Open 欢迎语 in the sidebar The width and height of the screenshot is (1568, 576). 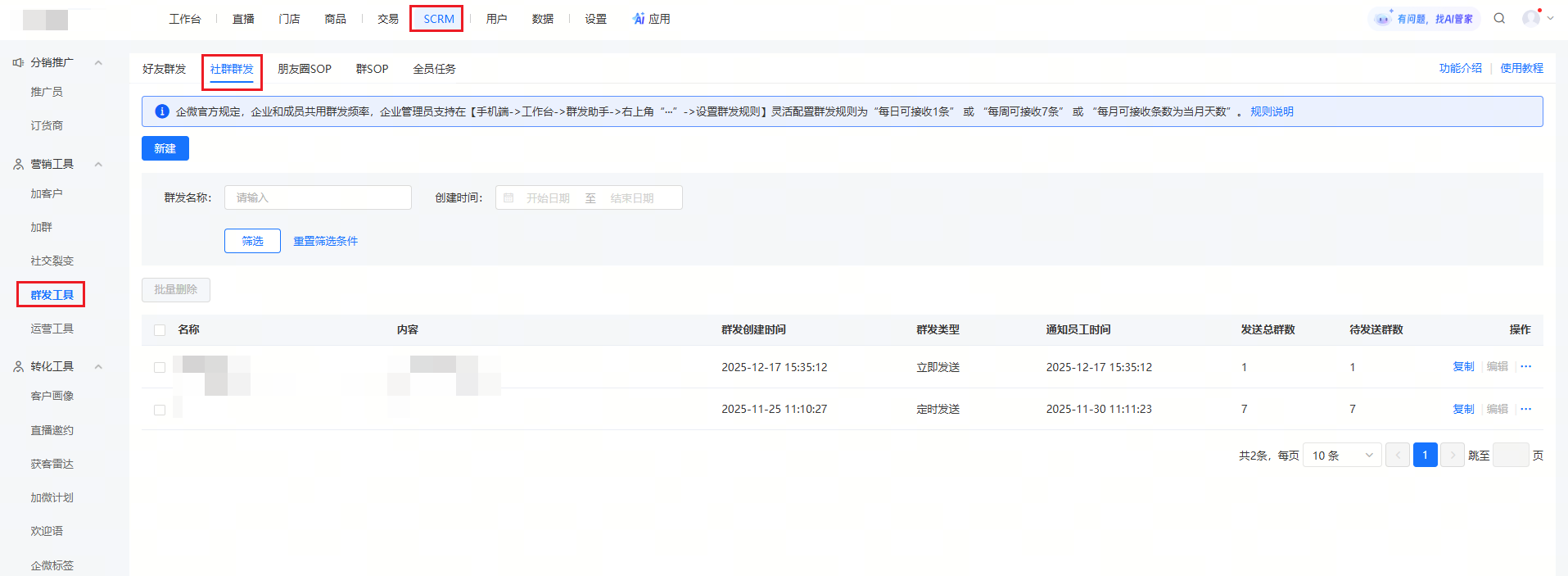tap(47, 531)
